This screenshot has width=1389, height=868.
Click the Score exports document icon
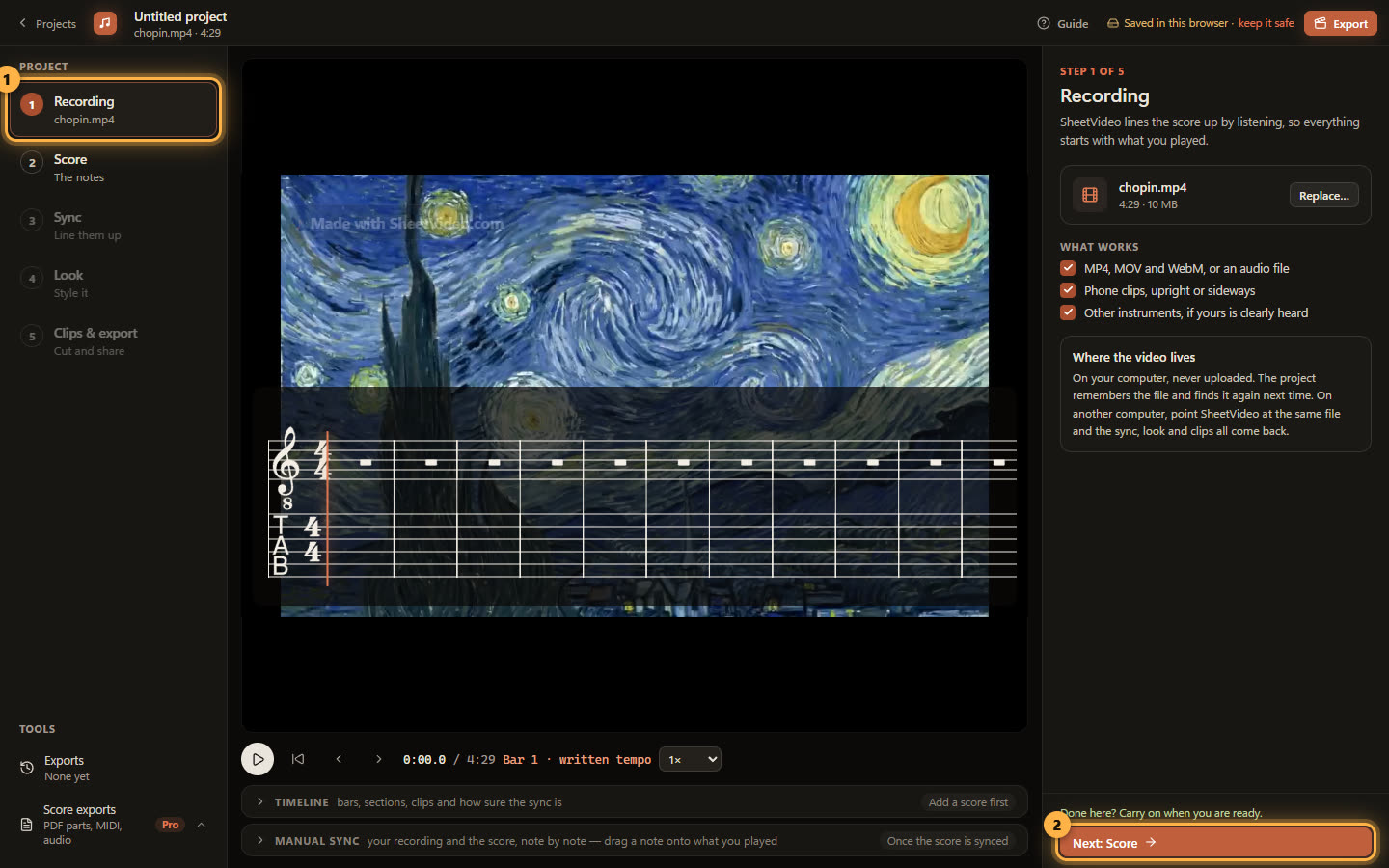pyautogui.click(x=27, y=825)
